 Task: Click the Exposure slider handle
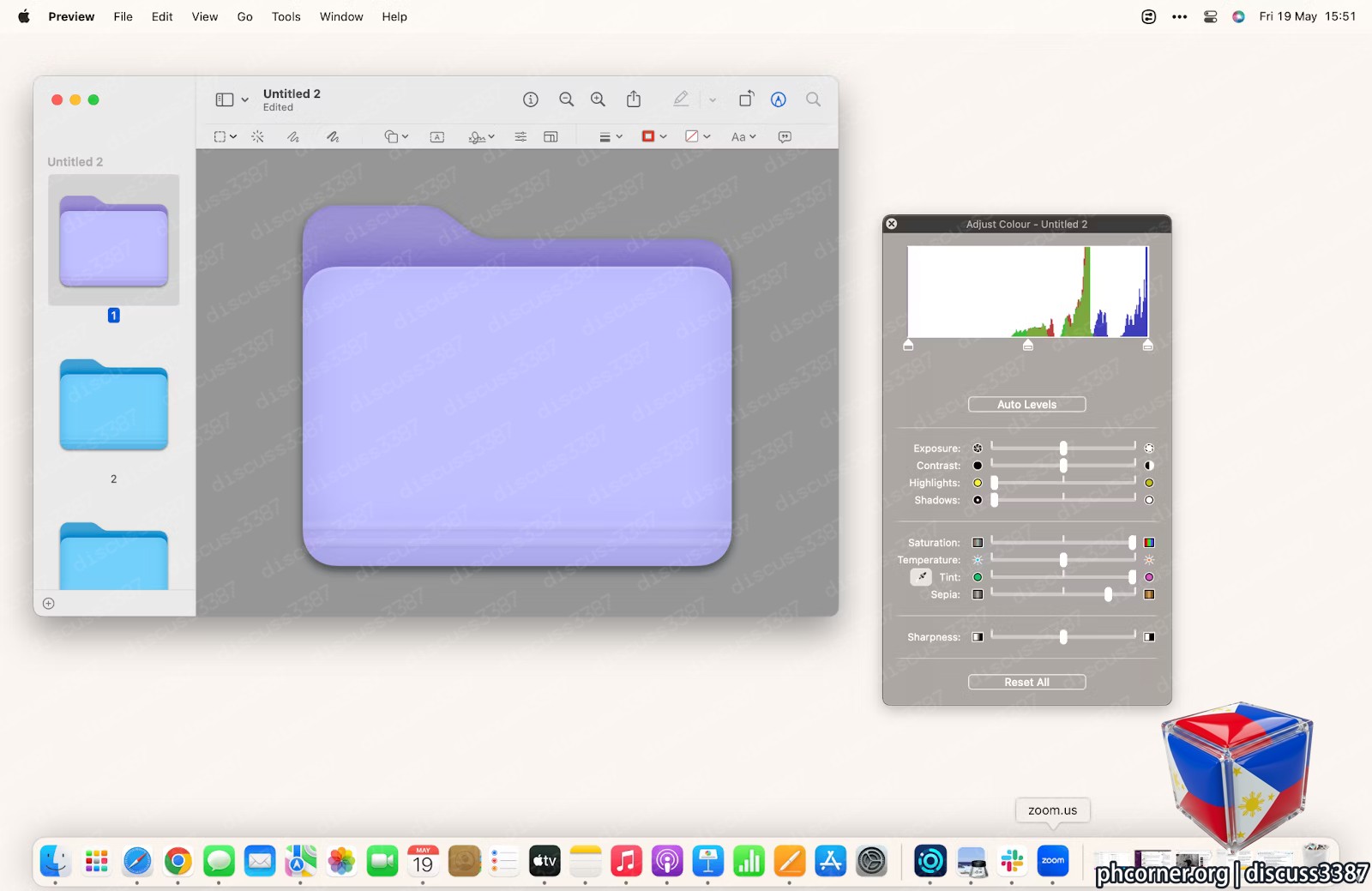[1063, 449]
